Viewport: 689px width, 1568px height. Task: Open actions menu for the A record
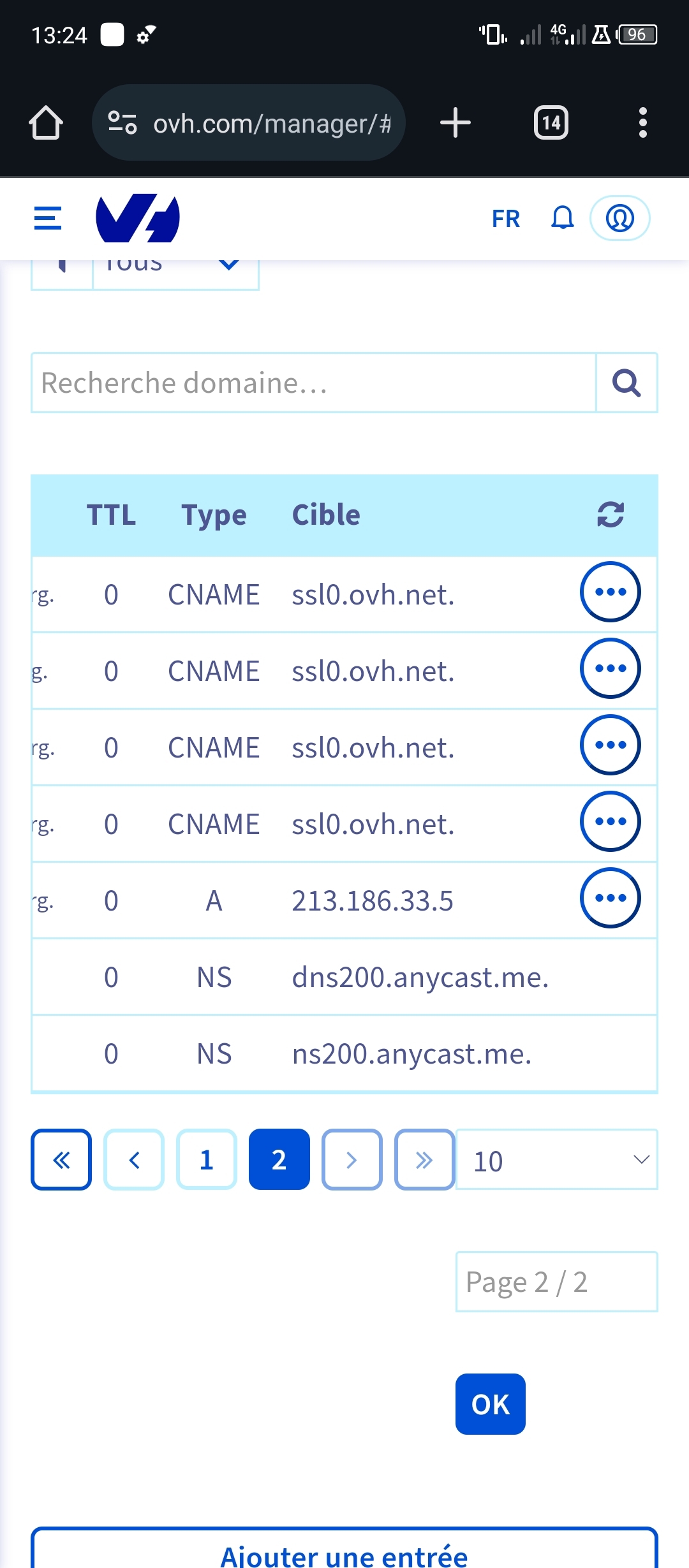pos(610,898)
